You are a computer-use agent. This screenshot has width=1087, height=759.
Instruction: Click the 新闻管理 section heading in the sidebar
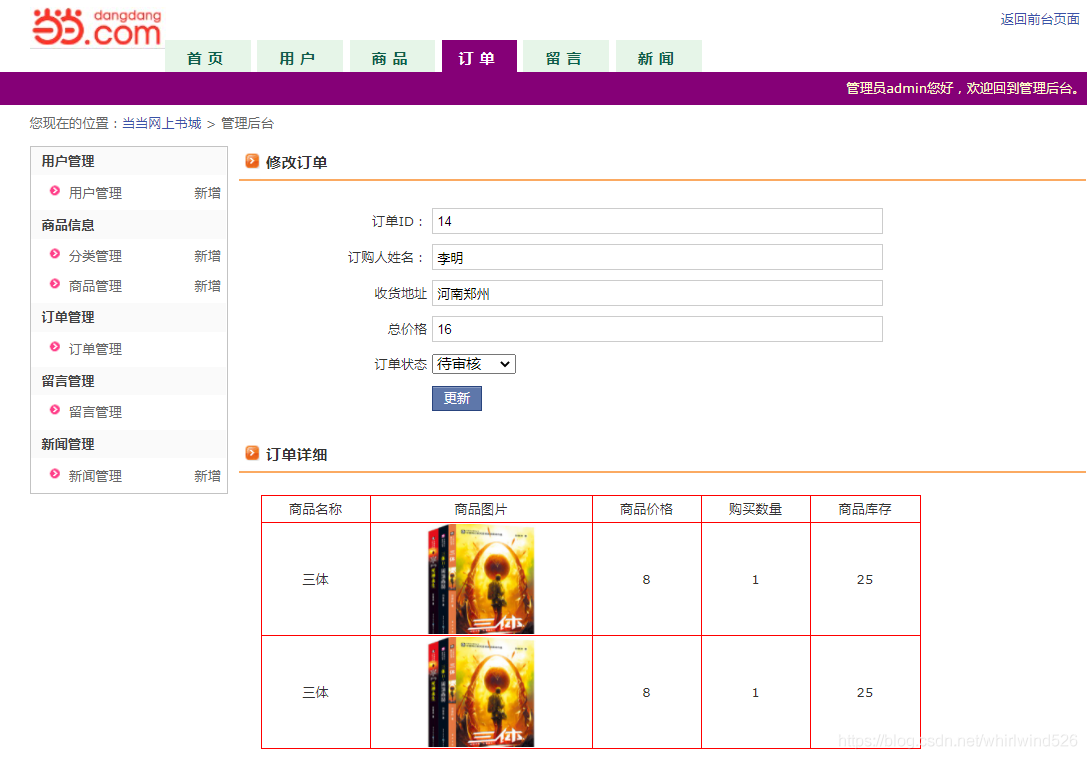[68, 444]
